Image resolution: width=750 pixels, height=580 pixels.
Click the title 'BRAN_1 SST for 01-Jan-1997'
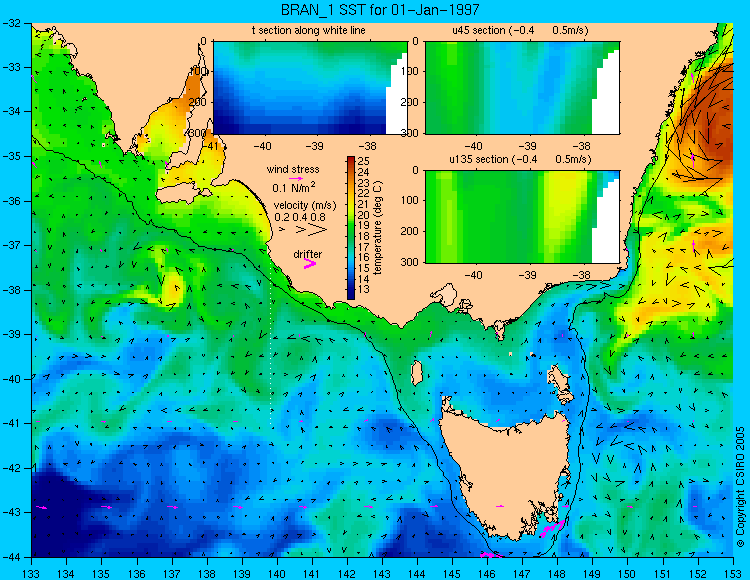click(380, 10)
